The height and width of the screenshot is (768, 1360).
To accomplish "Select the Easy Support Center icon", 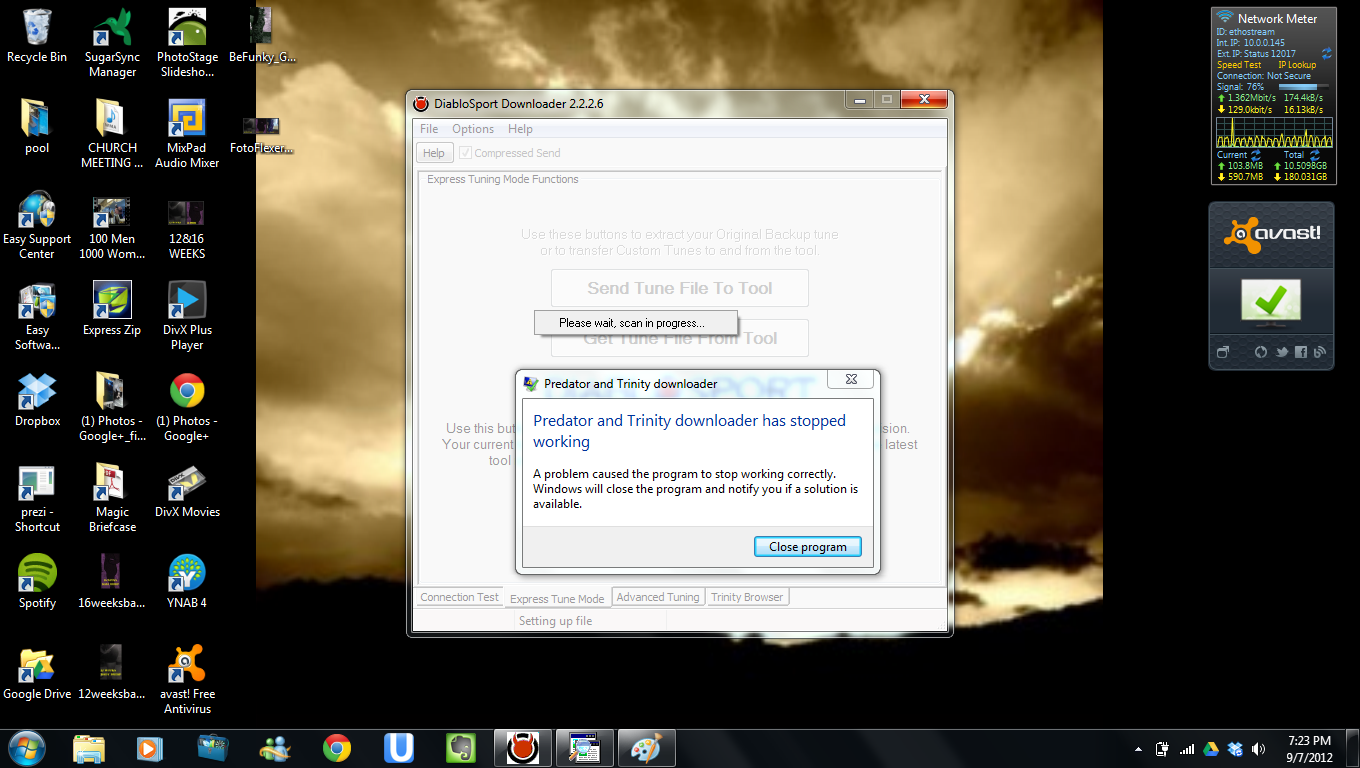I will [37, 225].
